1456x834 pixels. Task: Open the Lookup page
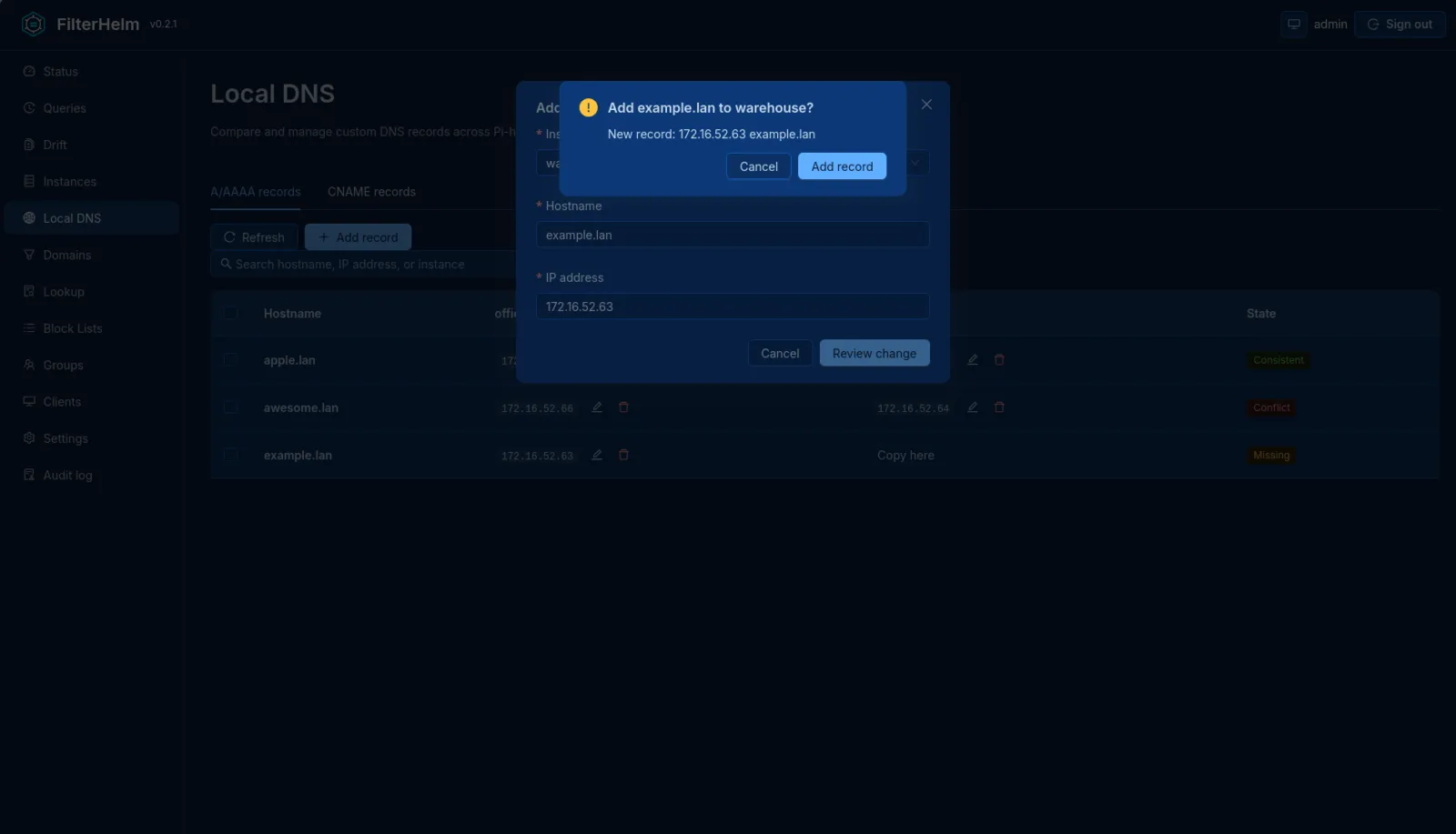pos(91,292)
